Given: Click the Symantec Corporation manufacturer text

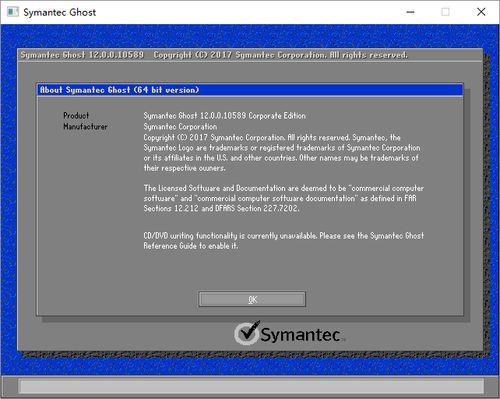Looking at the screenshot, I should coord(180,127).
